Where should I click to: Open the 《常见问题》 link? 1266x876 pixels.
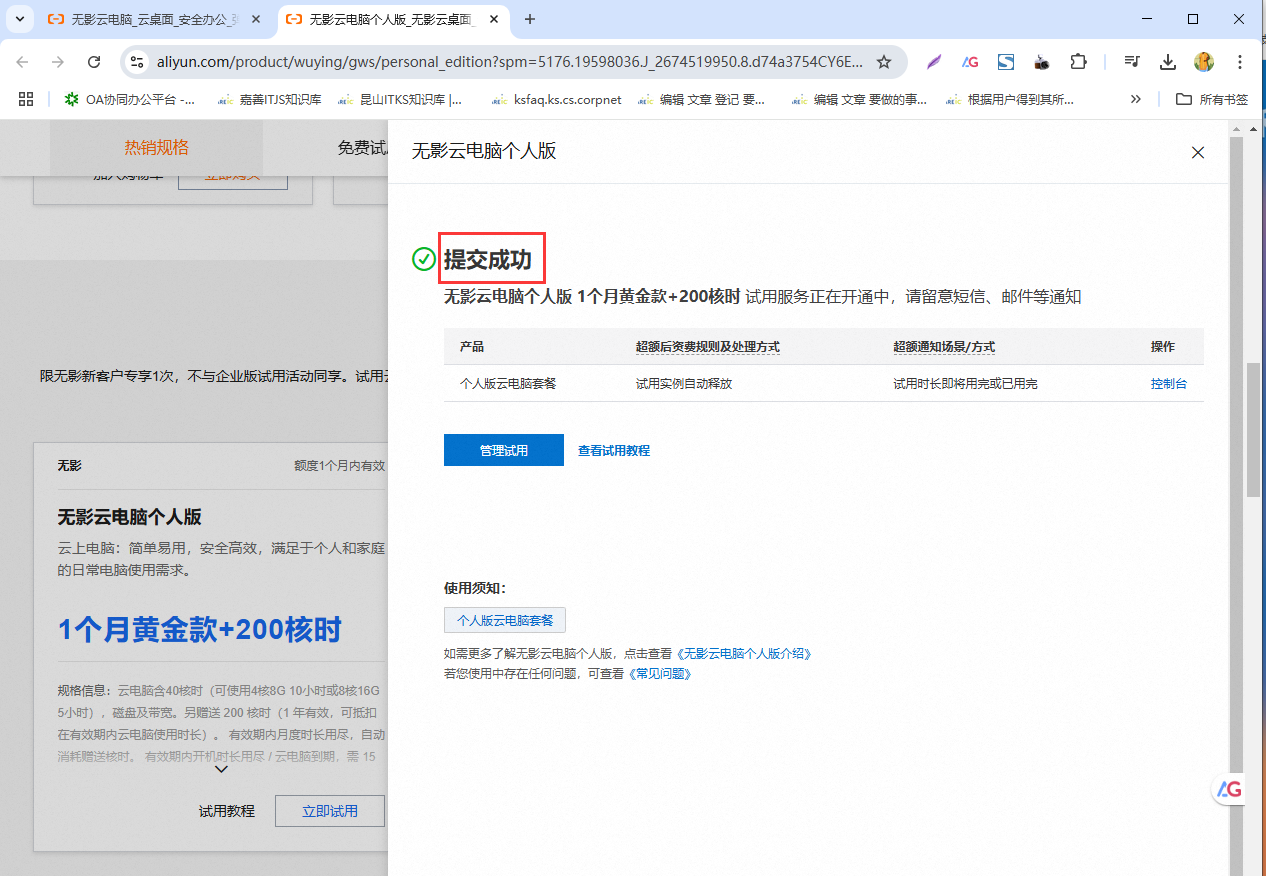click(660, 674)
